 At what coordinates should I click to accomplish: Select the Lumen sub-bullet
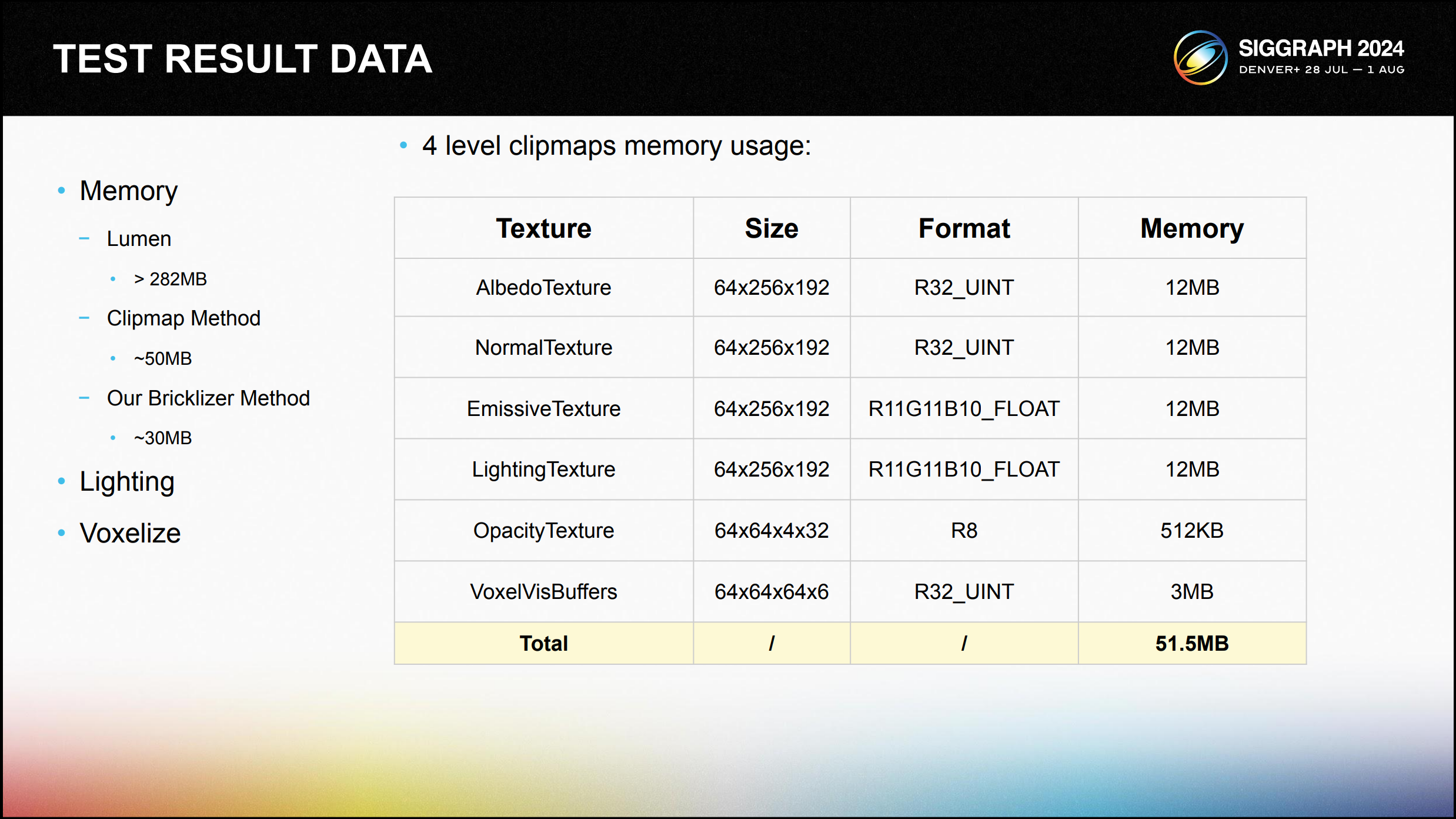click(139, 239)
